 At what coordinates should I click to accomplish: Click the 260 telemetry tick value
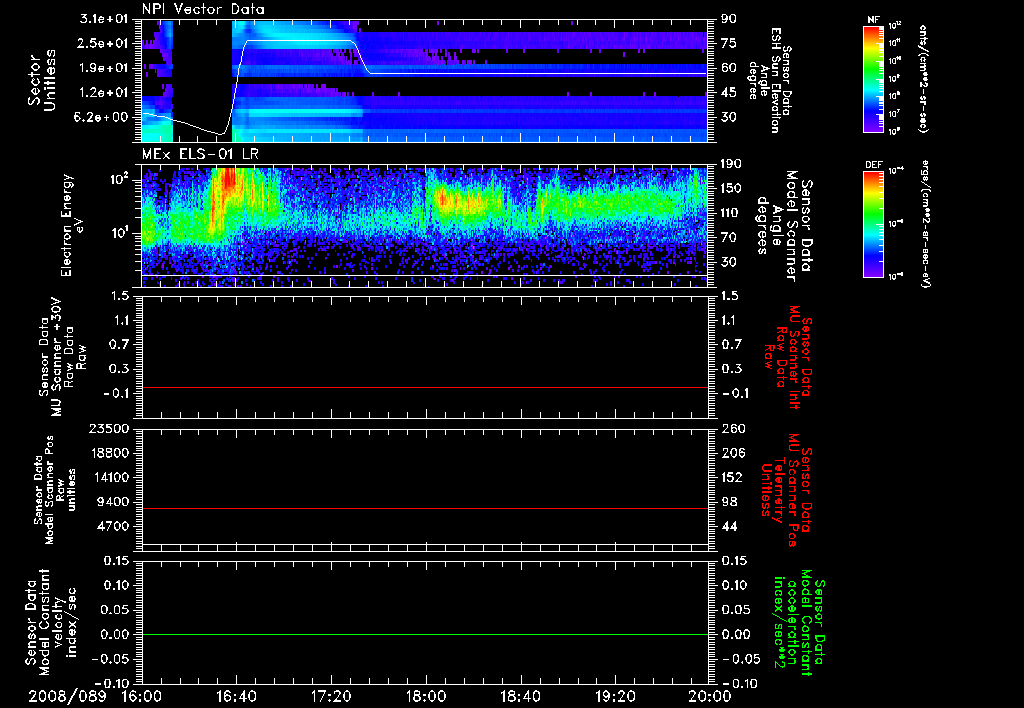pos(731,428)
